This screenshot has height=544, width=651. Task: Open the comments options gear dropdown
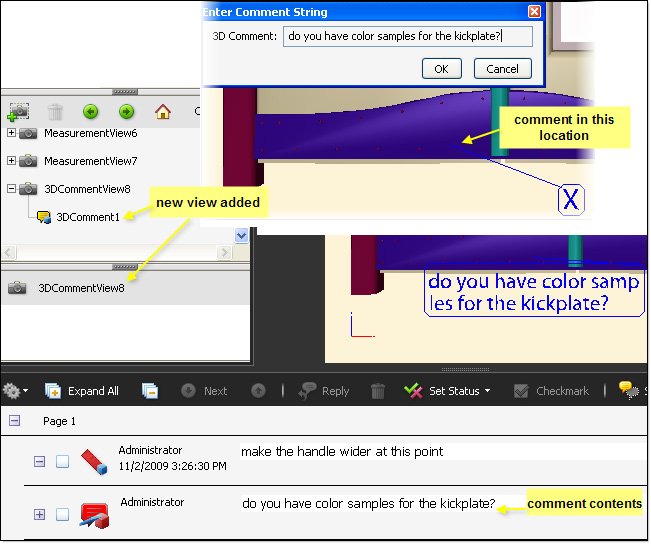pyautogui.click(x=15, y=391)
